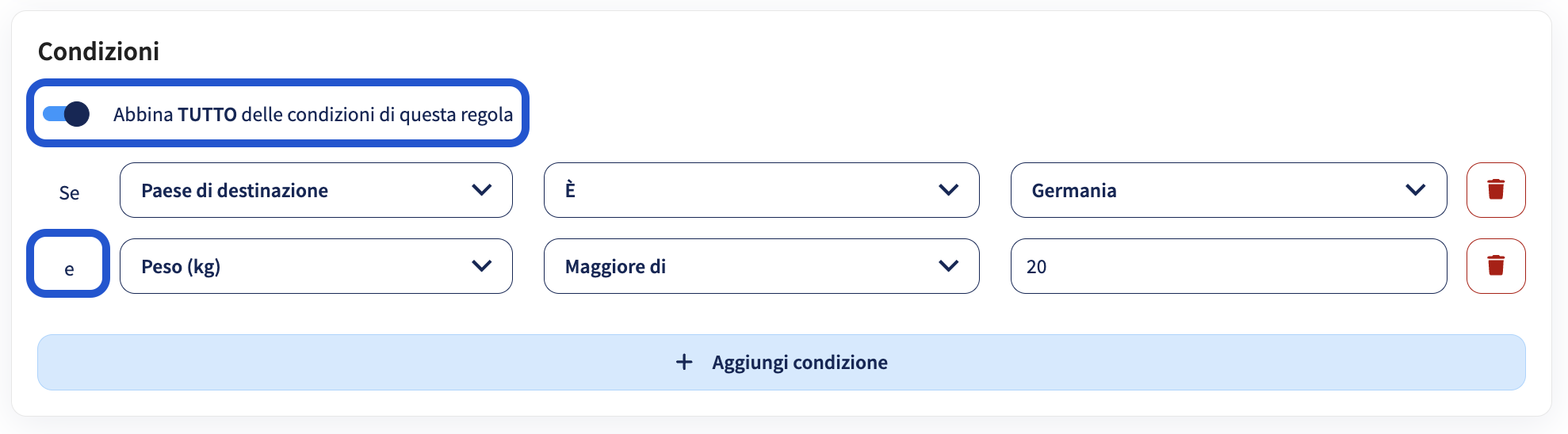Add a new condition with Aggiungi condizione
The image size is (1568, 434).
(782, 362)
